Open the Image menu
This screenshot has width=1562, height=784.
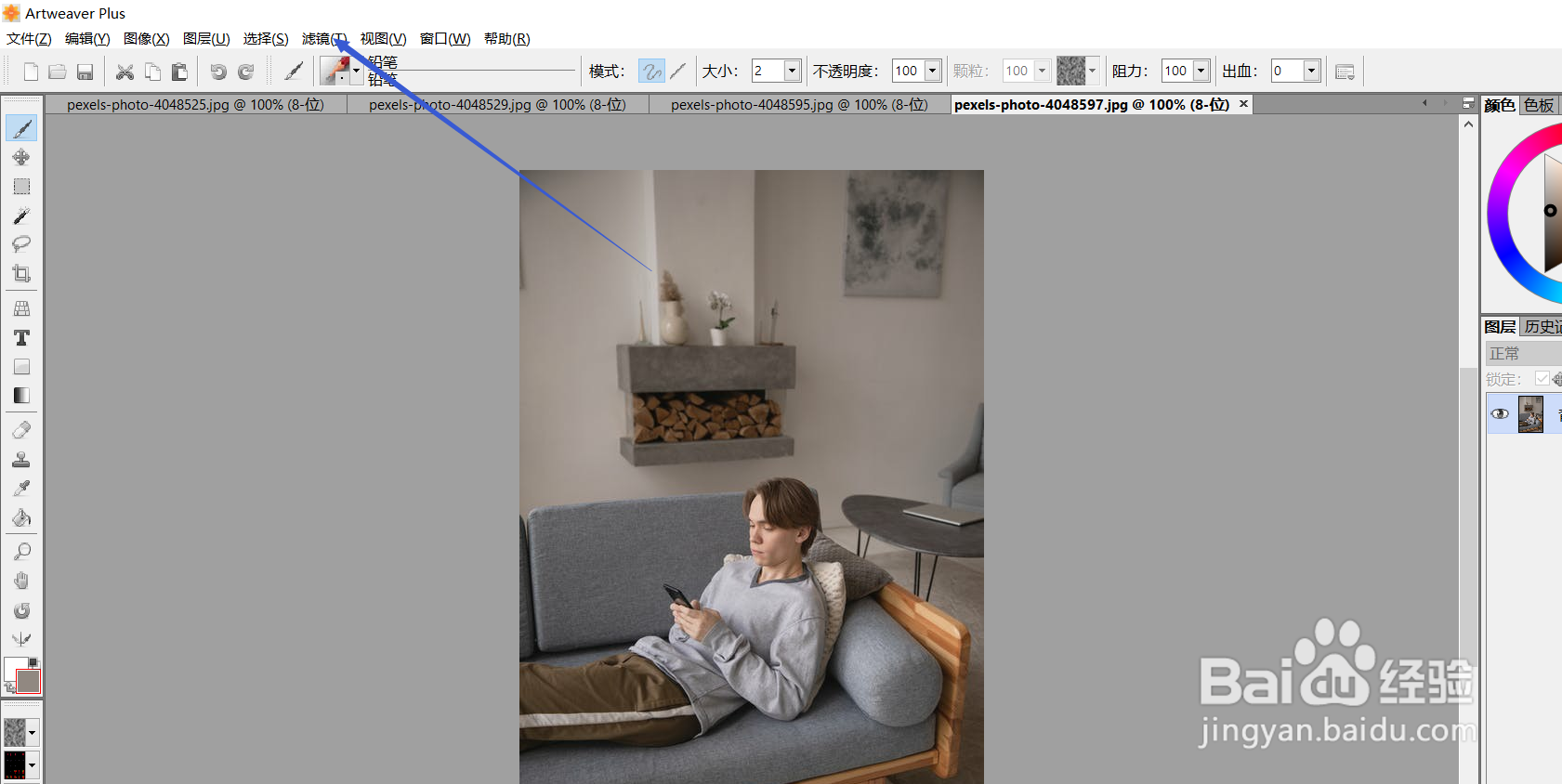coord(147,39)
